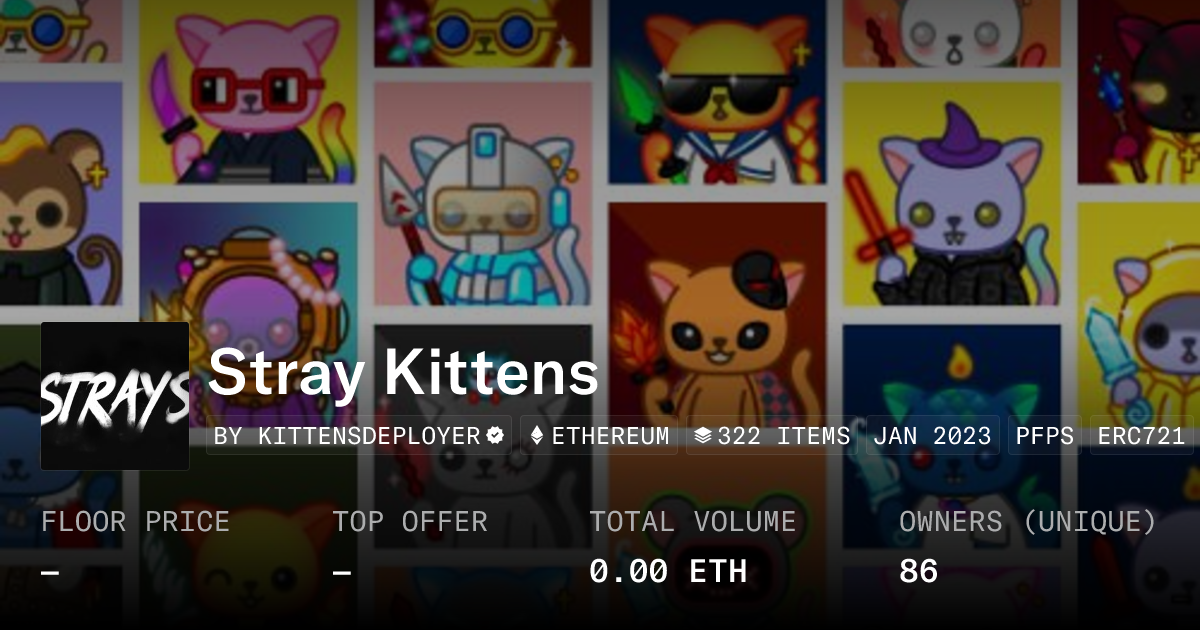Click the ERC721 token standard tag

coord(1141,436)
